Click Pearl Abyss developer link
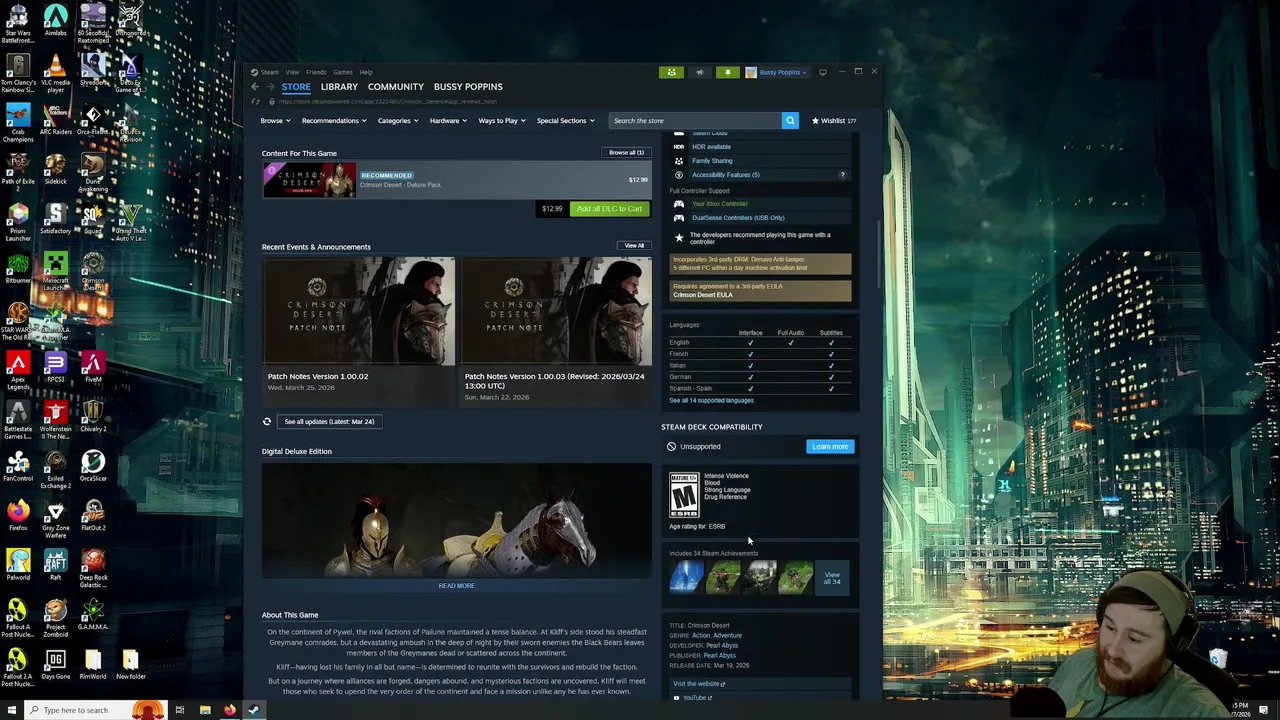This screenshot has height=720, width=1280. (x=721, y=646)
